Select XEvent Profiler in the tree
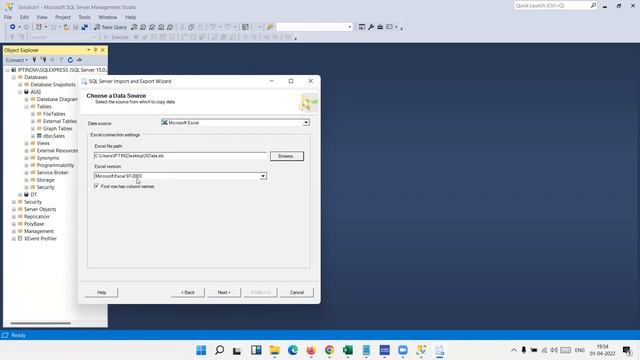Image resolution: width=640 pixels, height=360 pixels. 40,239
